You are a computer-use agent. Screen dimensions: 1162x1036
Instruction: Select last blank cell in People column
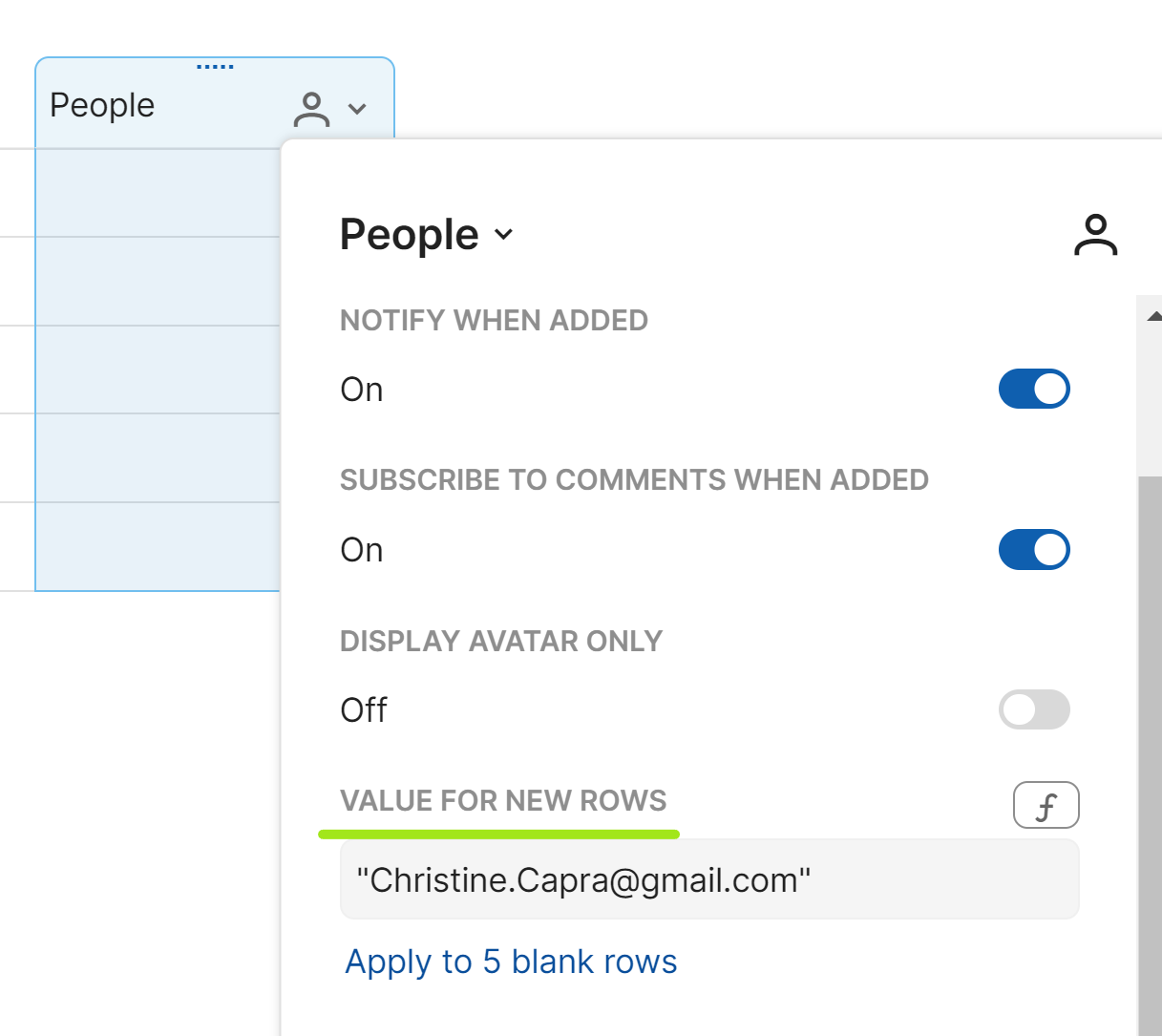(x=158, y=546)
